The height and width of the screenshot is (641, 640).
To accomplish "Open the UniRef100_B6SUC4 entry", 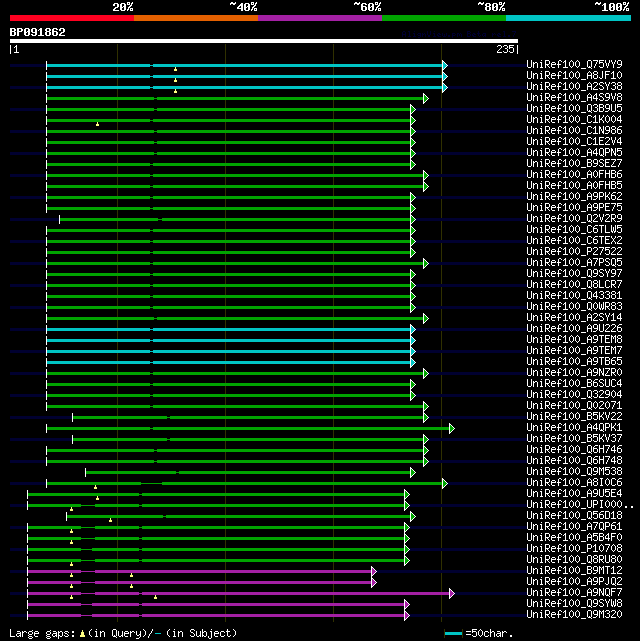I will 574,384.
